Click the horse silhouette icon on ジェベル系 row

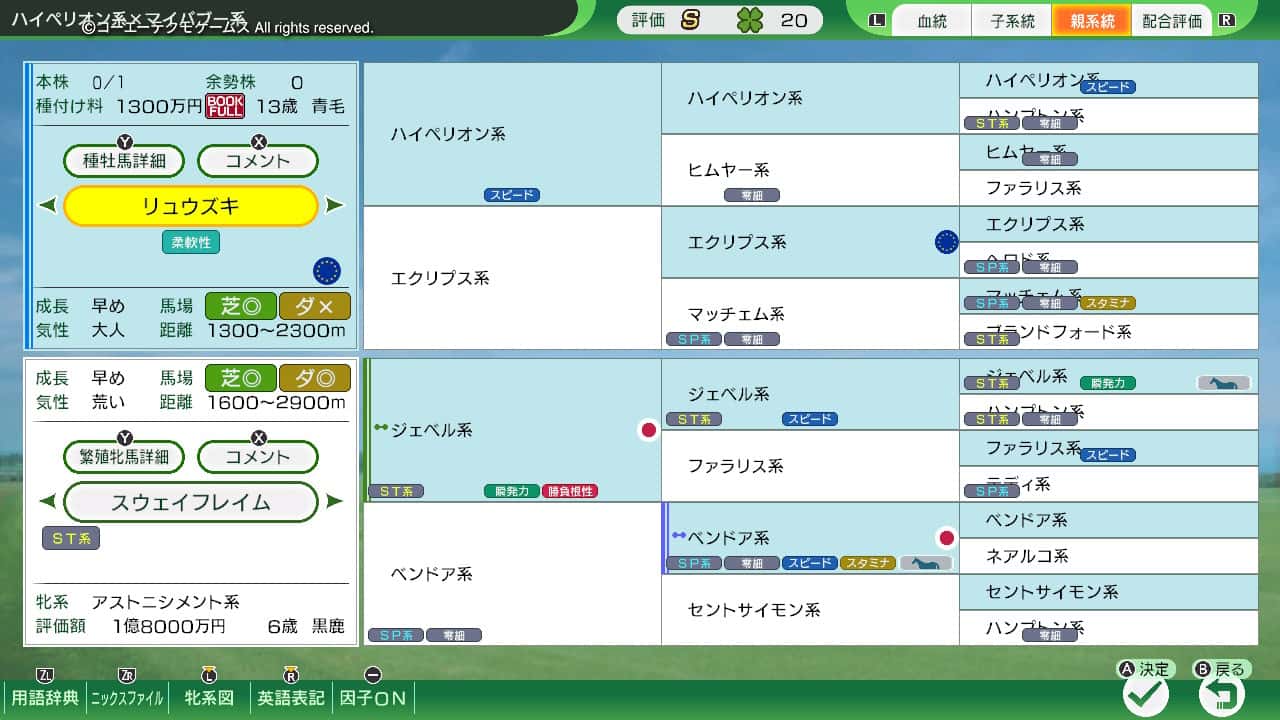tap(1224, 382)
